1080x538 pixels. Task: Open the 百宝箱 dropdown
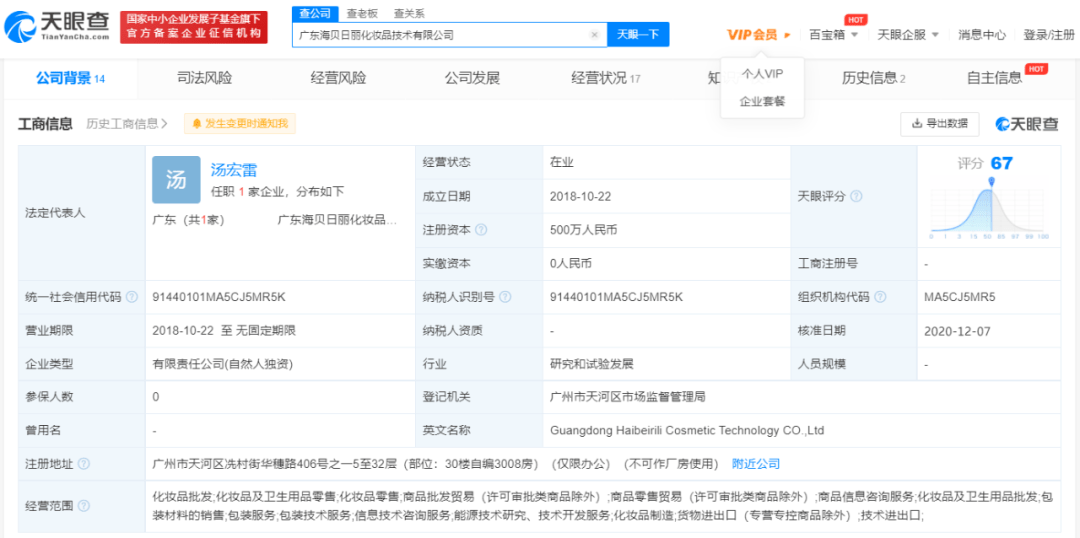[x=832, y=35]
